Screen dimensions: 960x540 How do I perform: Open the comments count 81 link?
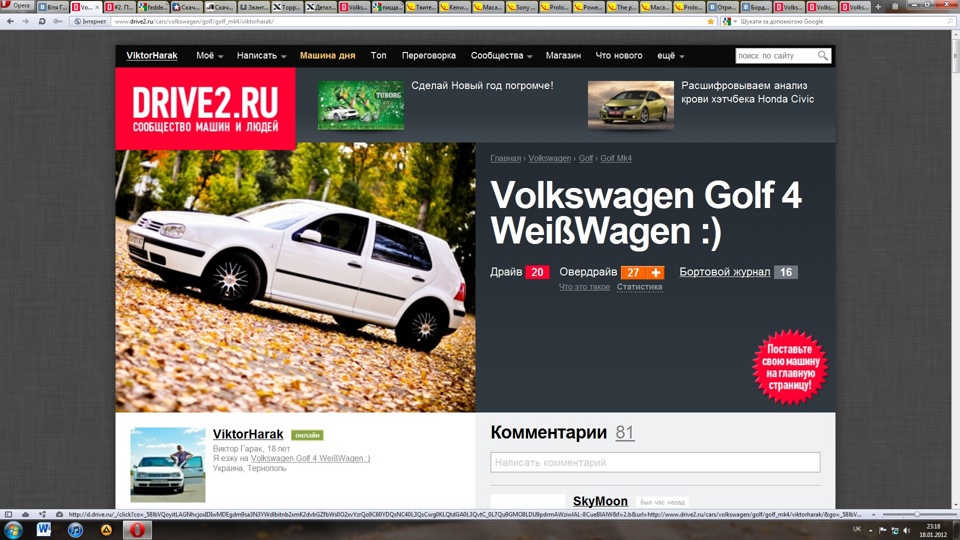click(x=624, y=433)
